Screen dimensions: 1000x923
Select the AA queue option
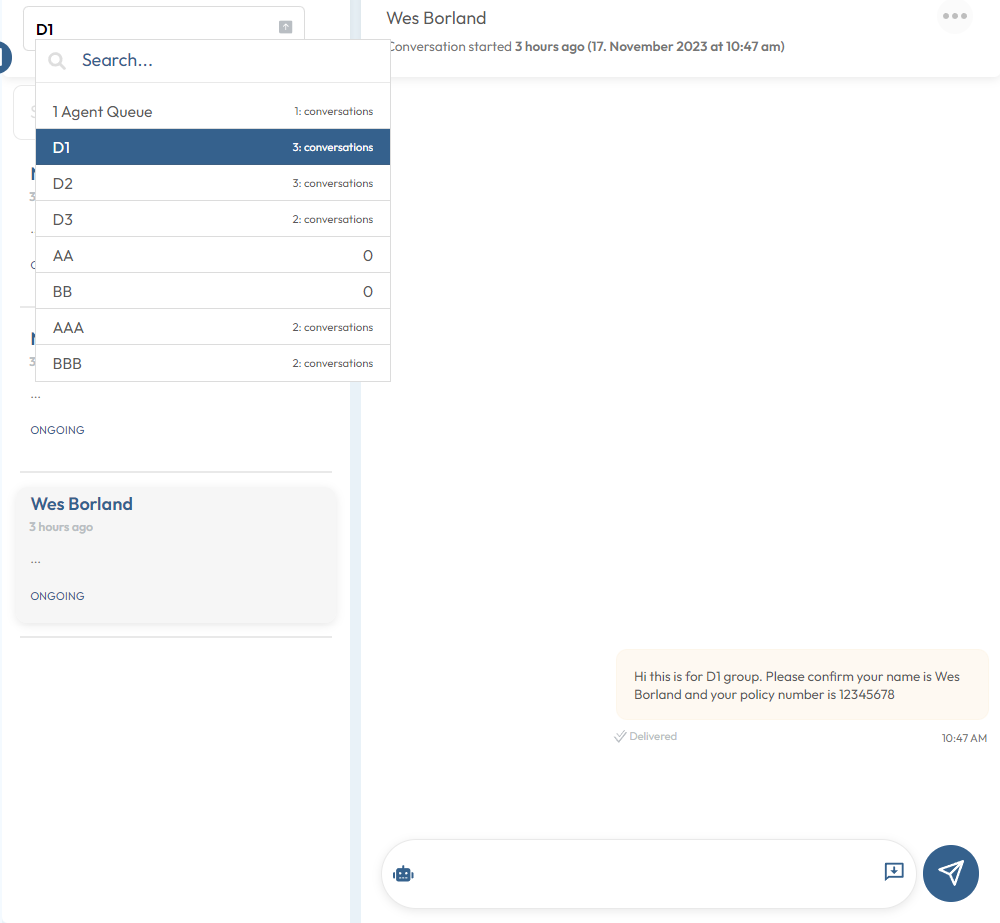point(213,256)
